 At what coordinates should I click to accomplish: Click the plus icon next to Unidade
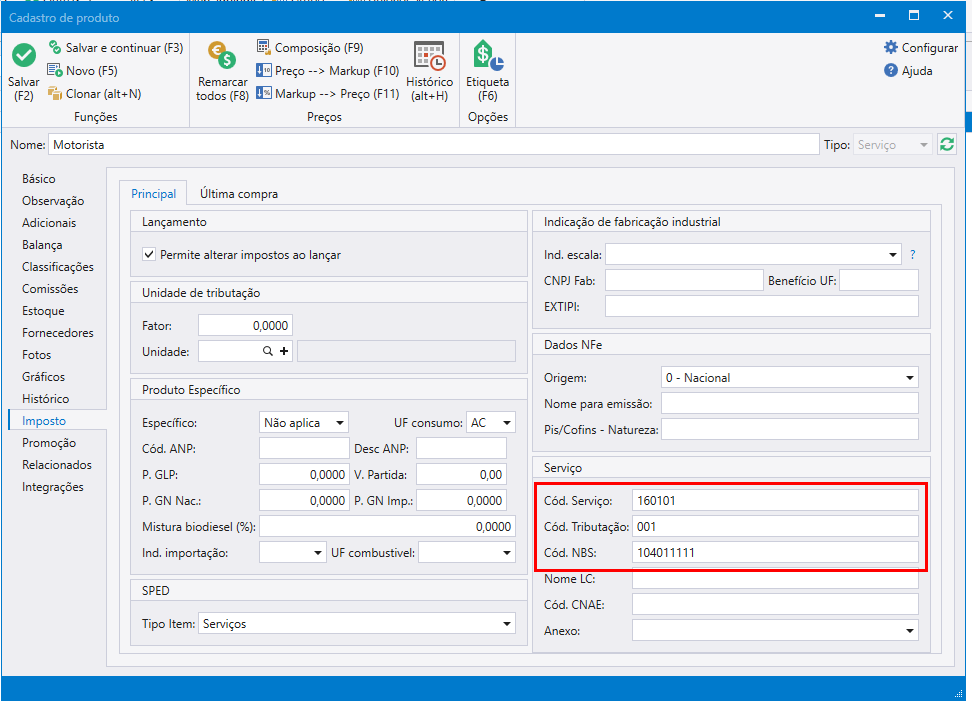coord(284,351)
